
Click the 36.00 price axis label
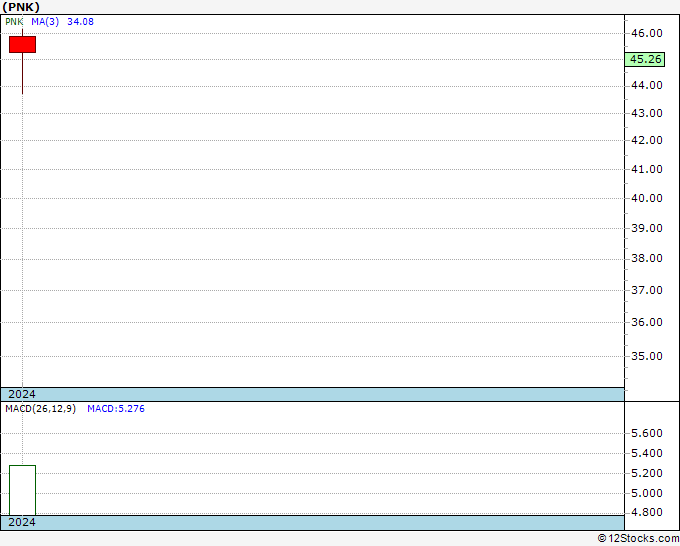(647, 322)
